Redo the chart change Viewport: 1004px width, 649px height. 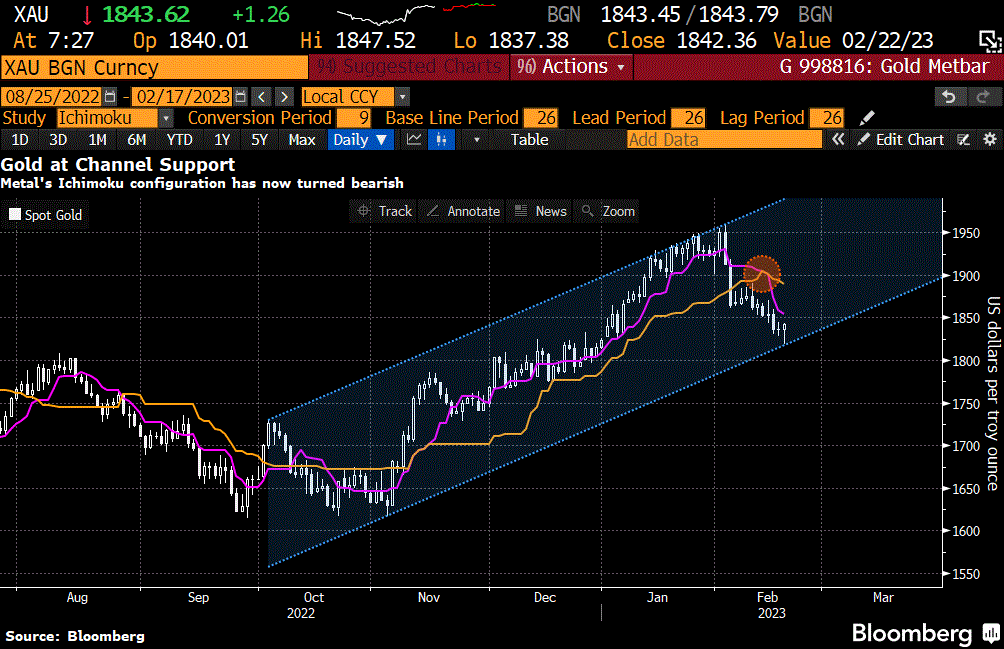(983, 97)
